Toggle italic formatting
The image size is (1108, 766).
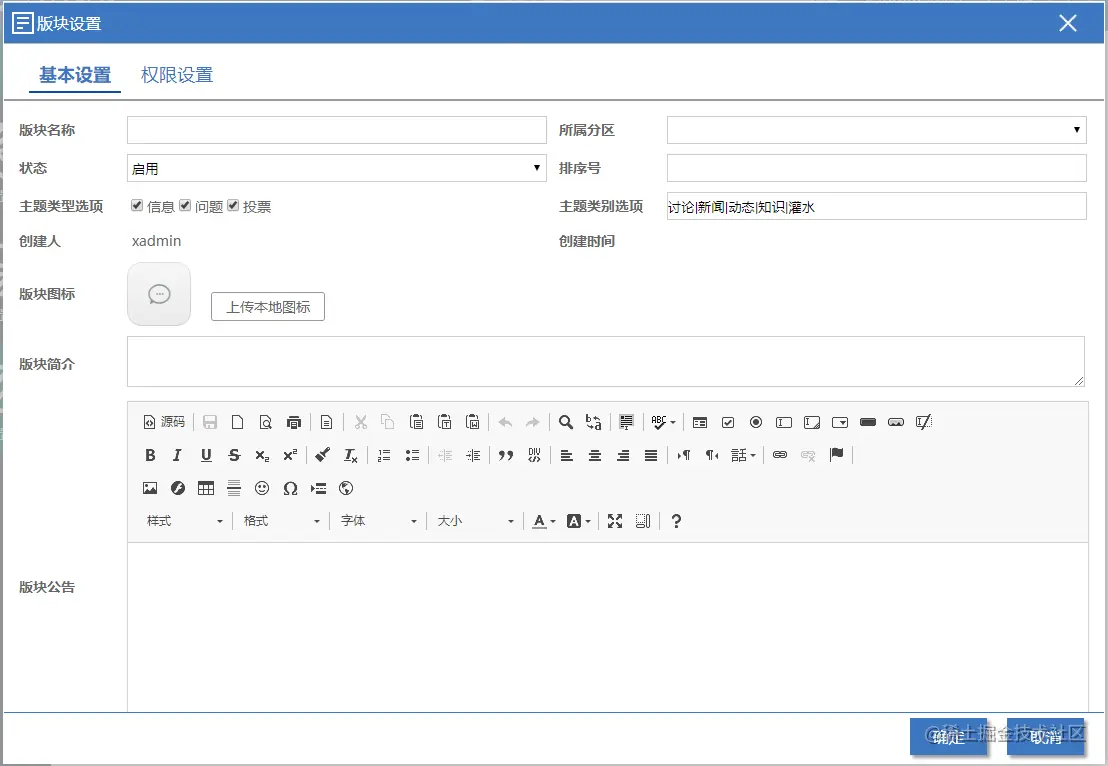click(177, 455)
